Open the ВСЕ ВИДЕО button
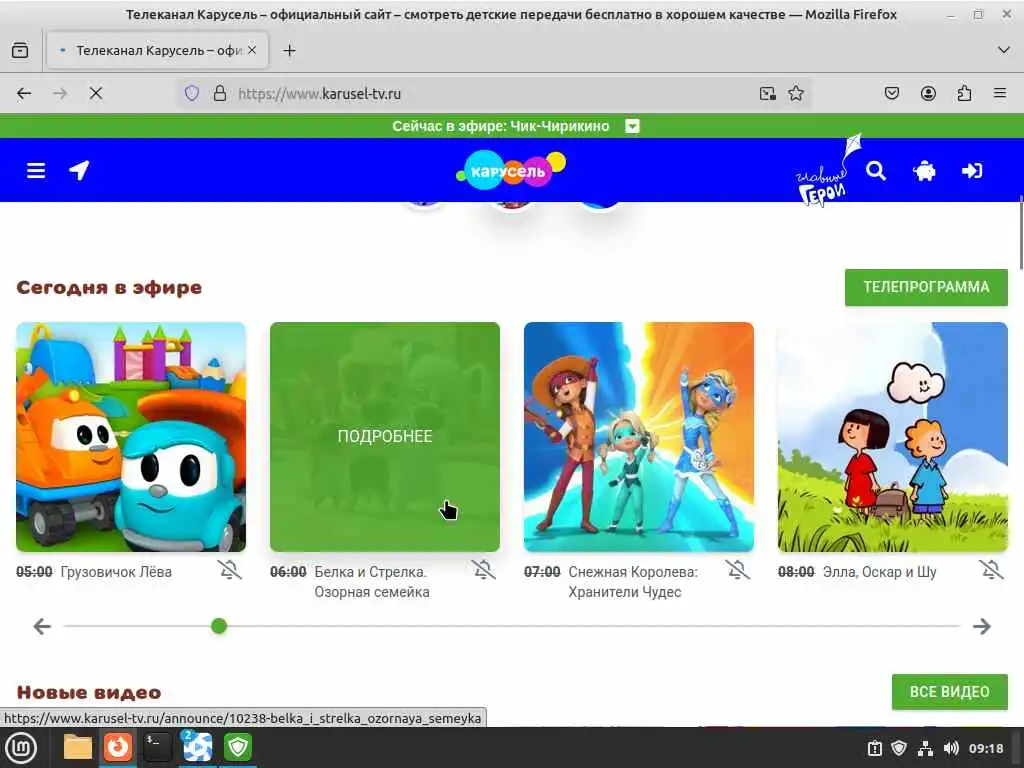 (x=950, y=692)
